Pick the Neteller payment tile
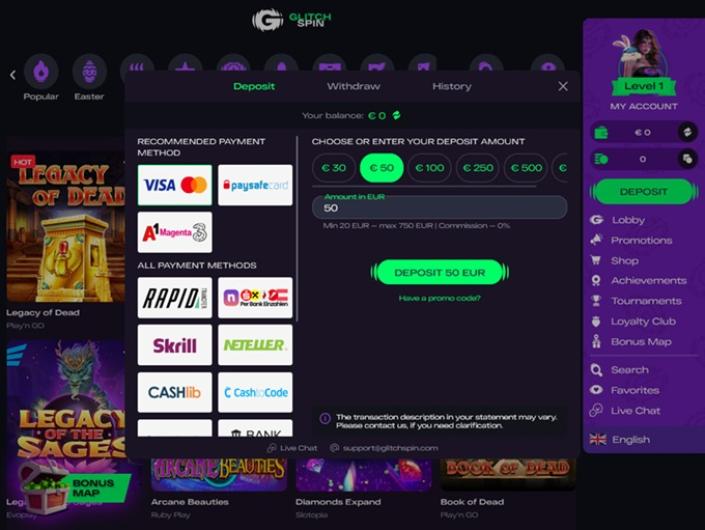Image resolution: width=705 pixels, height=530 pixels. (255, 345)
